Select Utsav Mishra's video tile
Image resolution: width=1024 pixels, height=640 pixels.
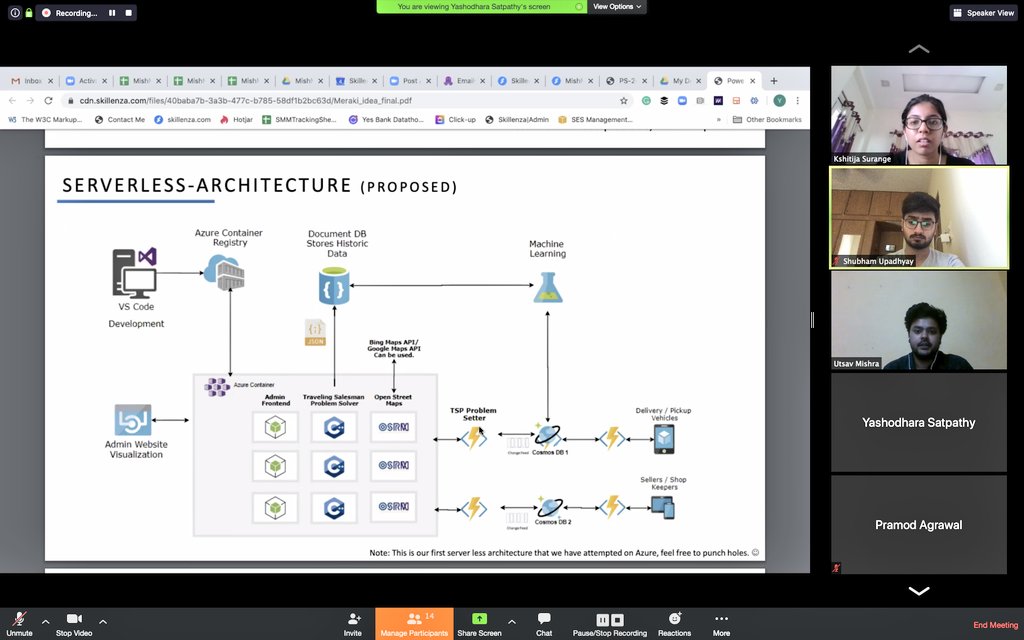(x=918, y=320)
